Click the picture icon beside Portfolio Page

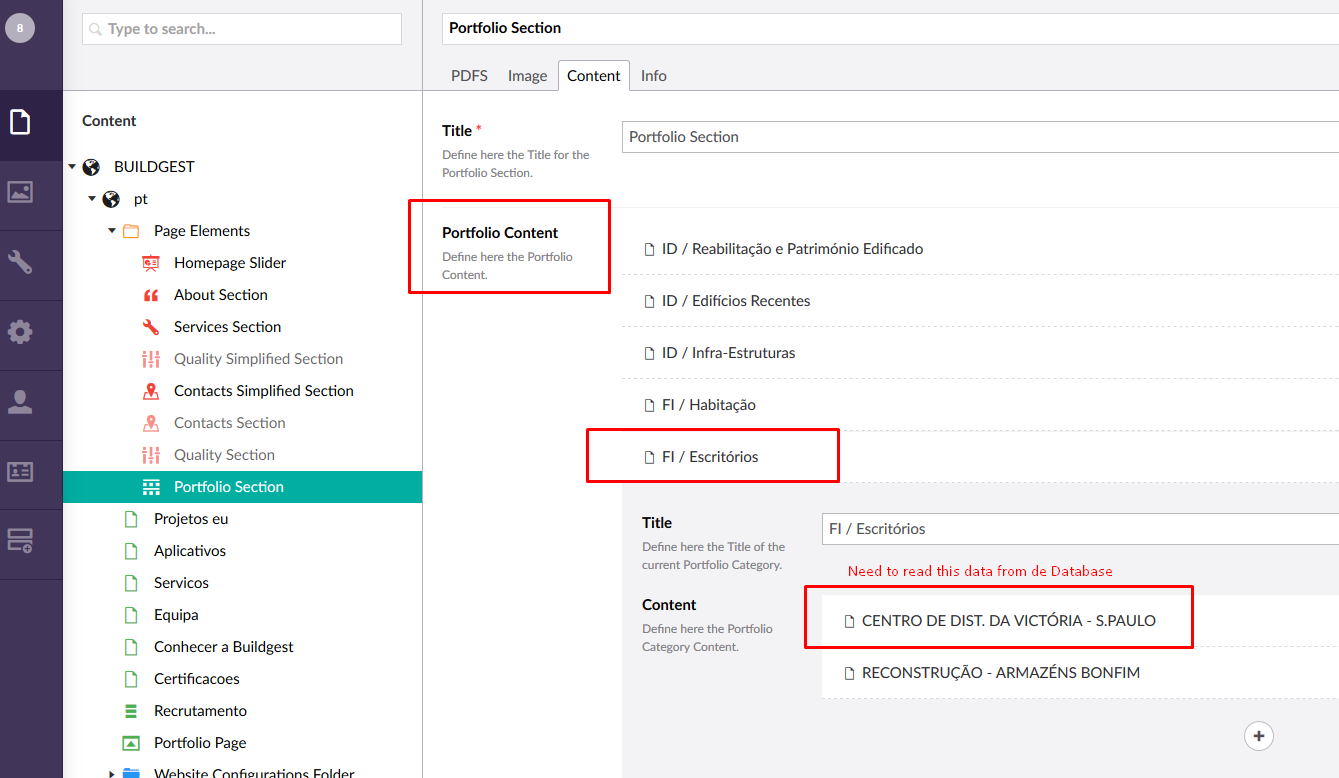click(x=130, y=743)
